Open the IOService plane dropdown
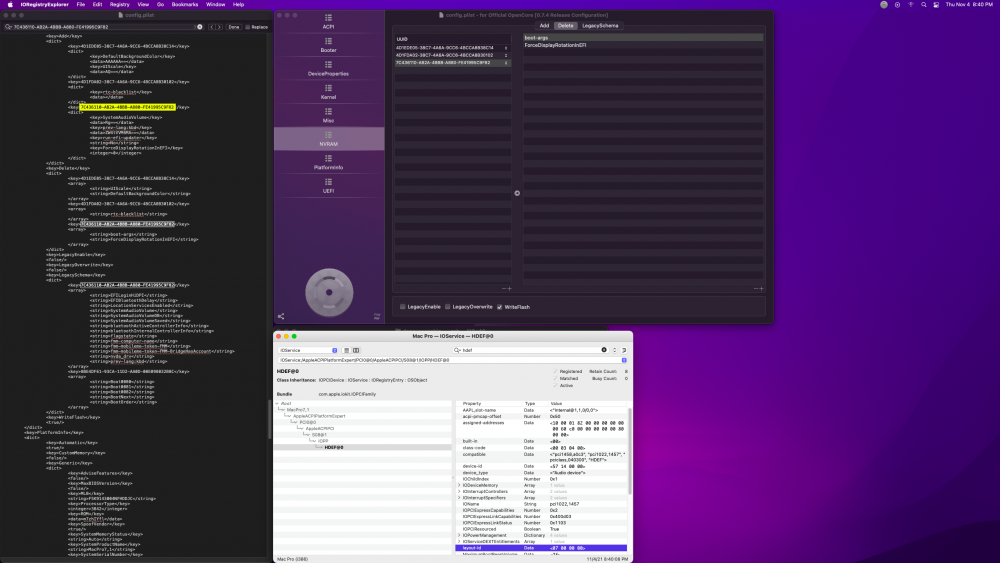1000x563 pixels. click(308, 350)
